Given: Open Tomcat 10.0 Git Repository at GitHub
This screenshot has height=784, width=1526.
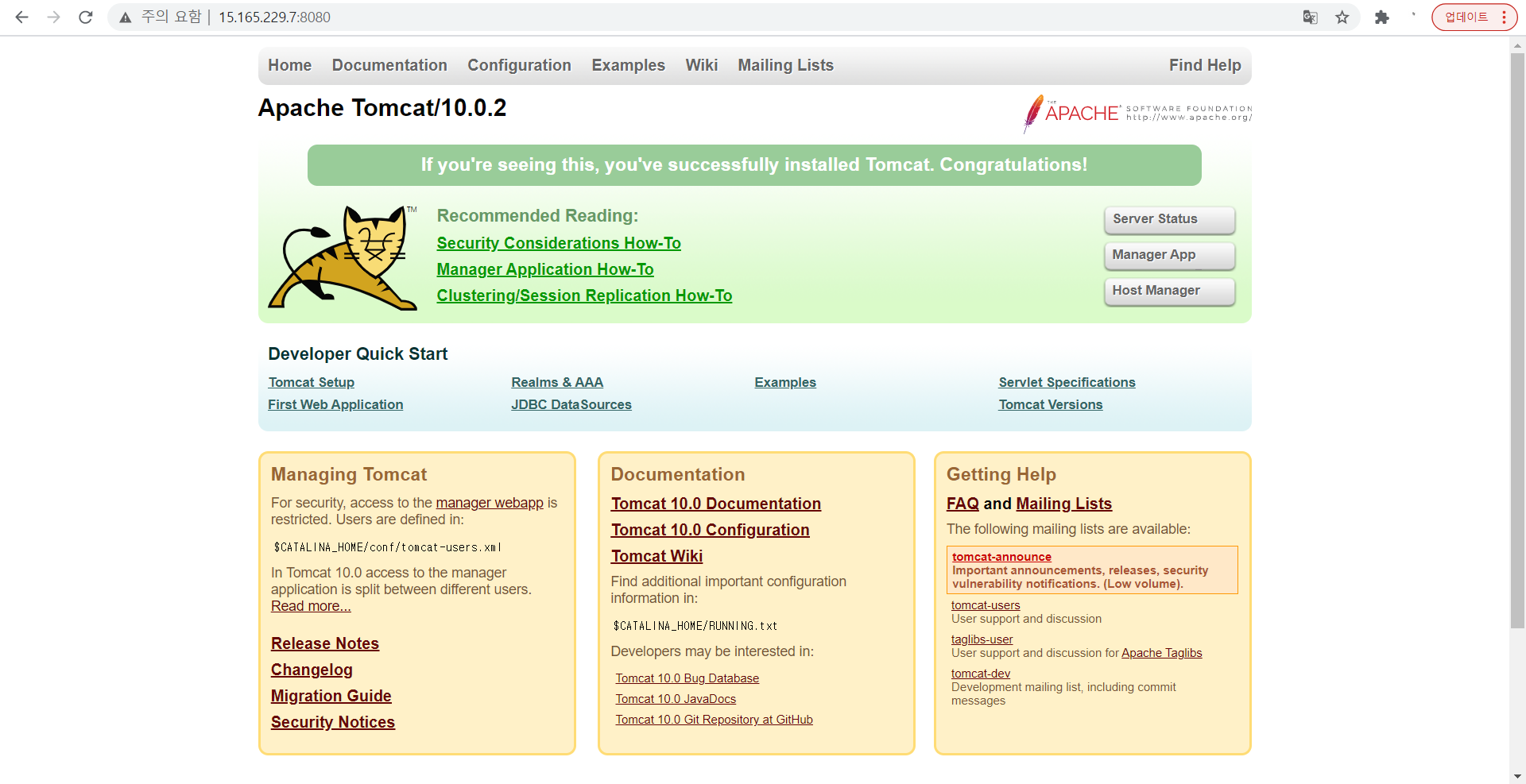Looking at the screenshot, I should [715, 720].
